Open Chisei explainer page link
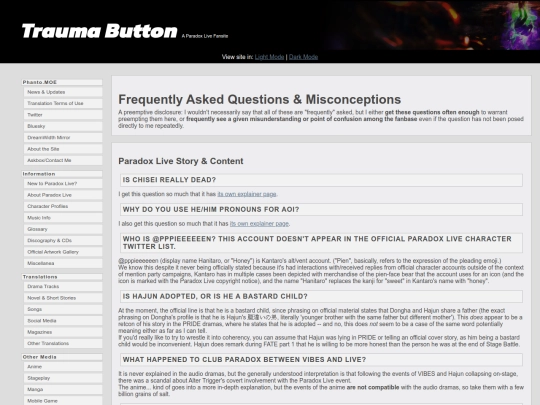Image resolution: width=540 pixels, height=405 pixels. [247, 194]
